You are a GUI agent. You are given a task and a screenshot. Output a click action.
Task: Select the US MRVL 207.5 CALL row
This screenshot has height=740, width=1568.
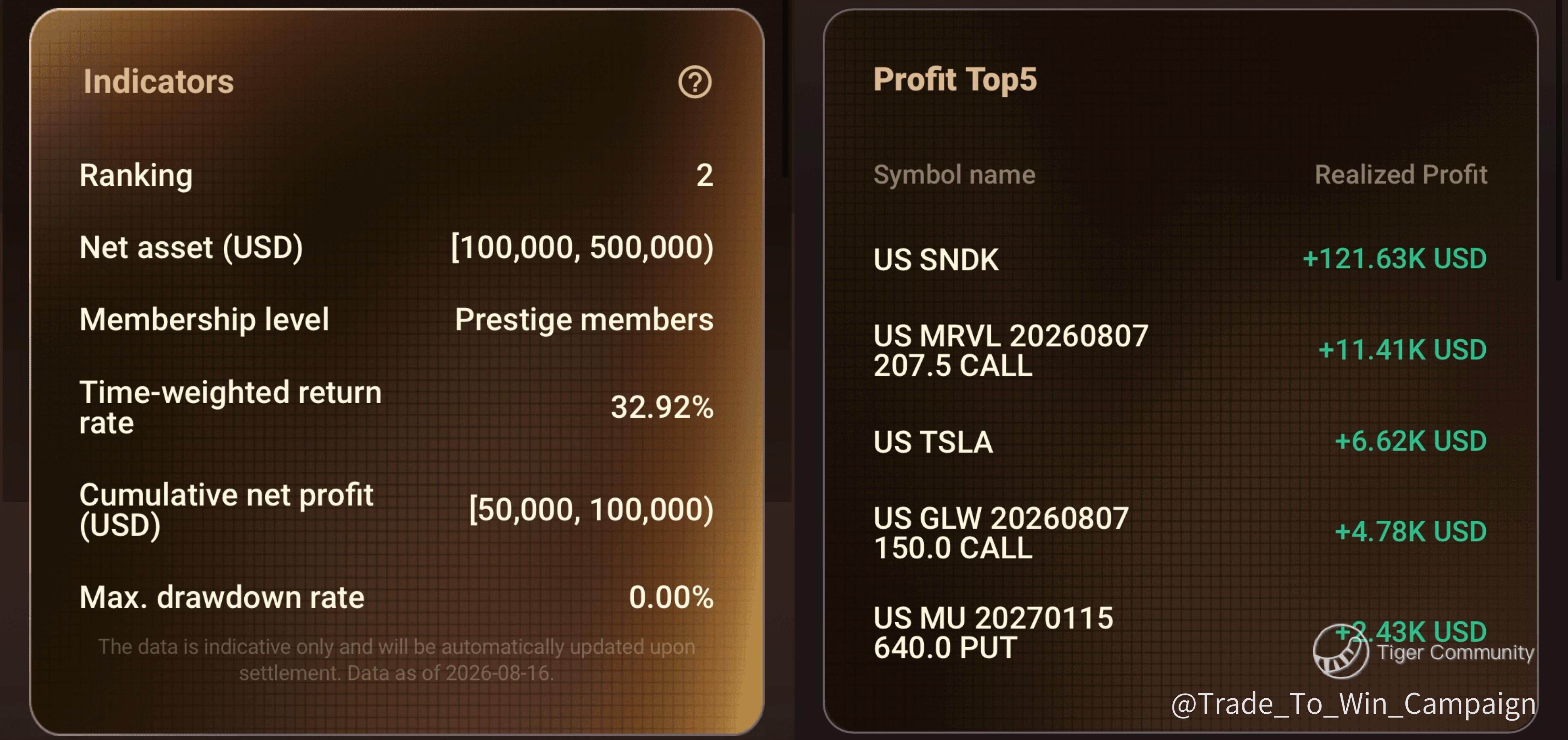[x=1180, y=350]
